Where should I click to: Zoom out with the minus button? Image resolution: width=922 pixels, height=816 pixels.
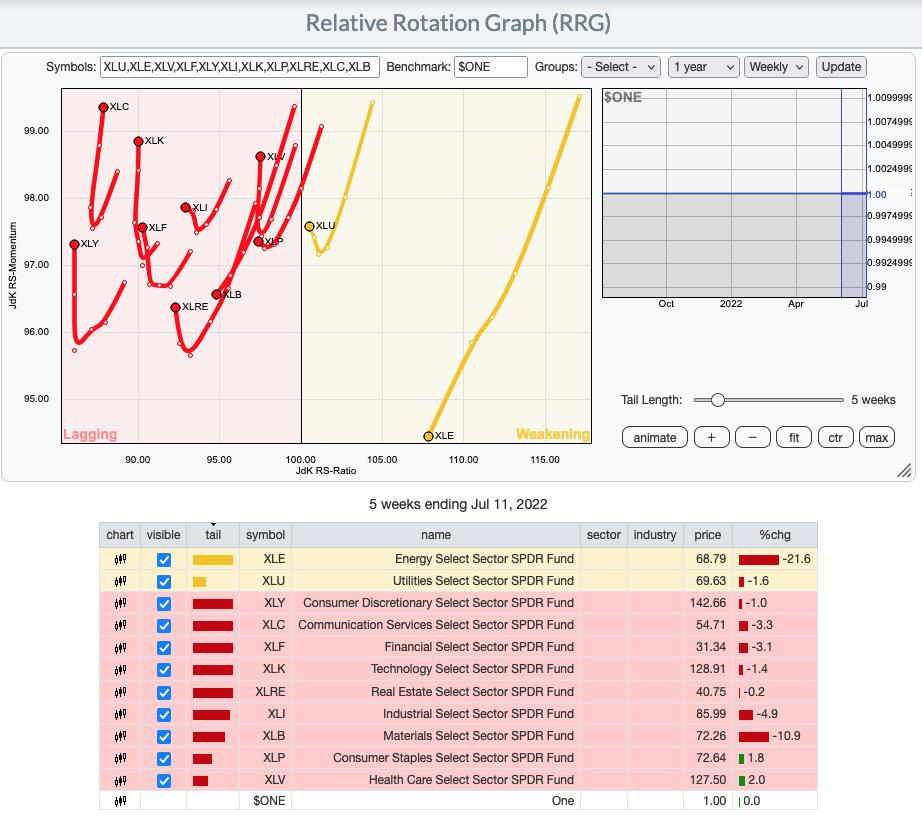pyautogui.click(x=753, y=437)
